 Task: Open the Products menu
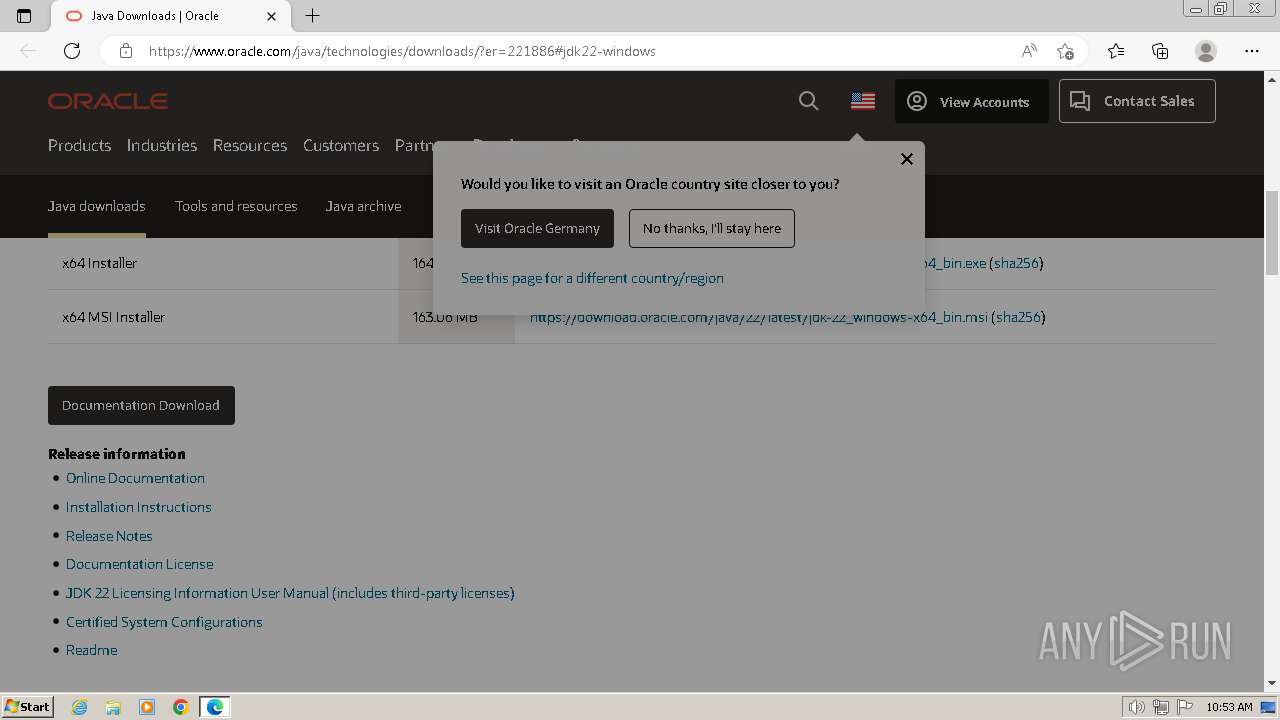pos(79,145)
